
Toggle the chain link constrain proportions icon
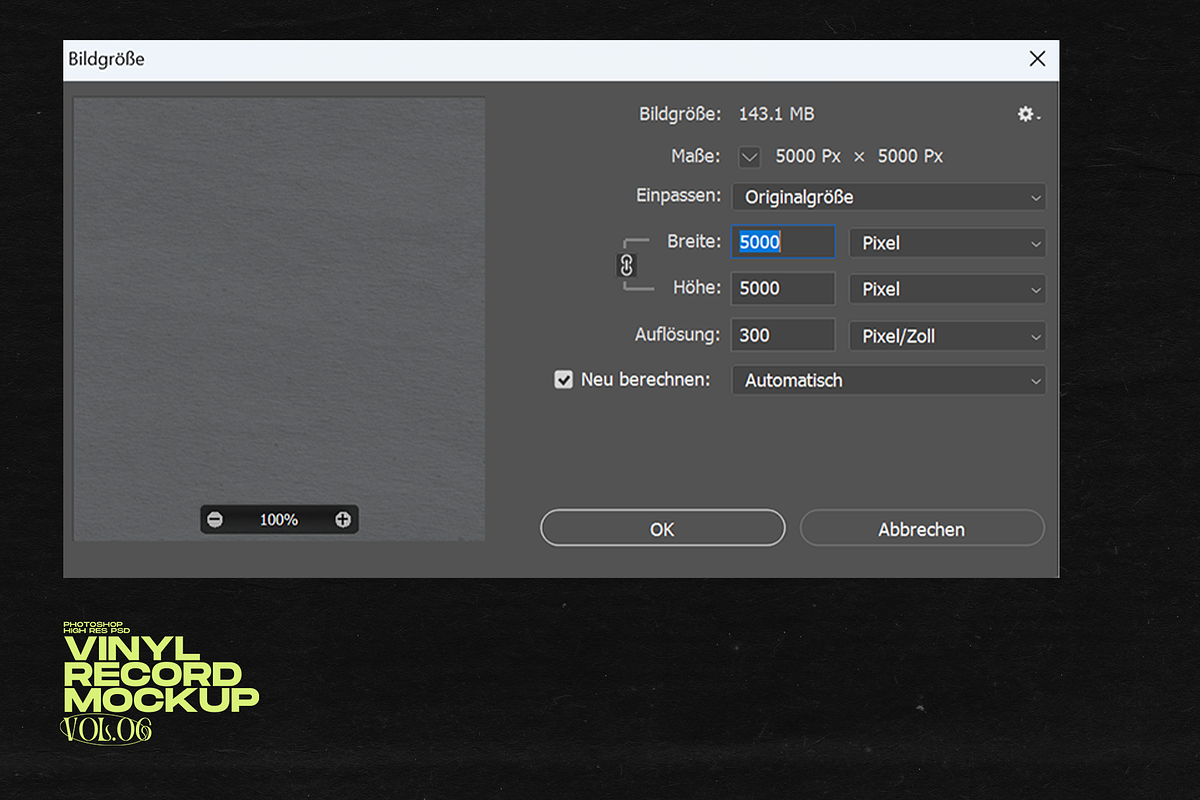tap(627, 265)
